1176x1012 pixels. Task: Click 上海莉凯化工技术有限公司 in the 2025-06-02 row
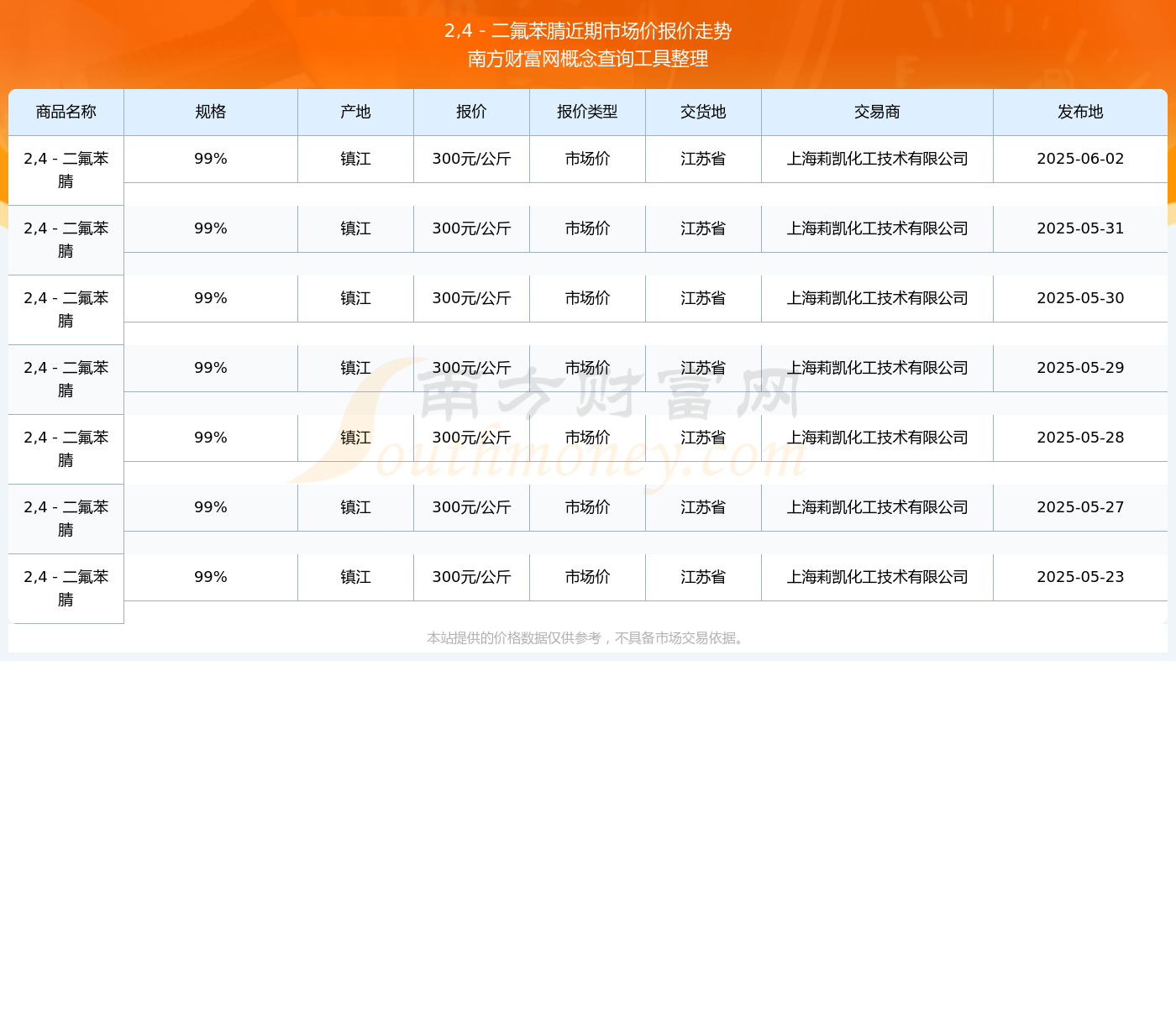coord(877,159)
